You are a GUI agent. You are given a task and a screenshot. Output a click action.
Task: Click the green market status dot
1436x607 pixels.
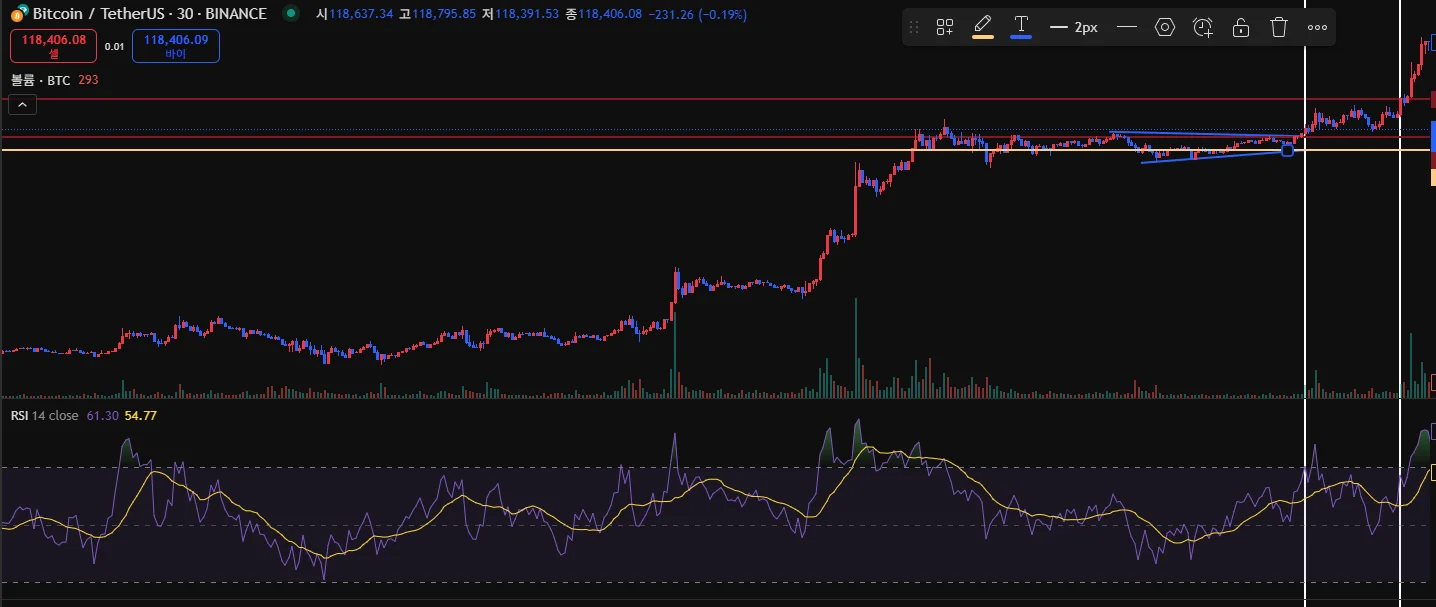tap(291, 14)
